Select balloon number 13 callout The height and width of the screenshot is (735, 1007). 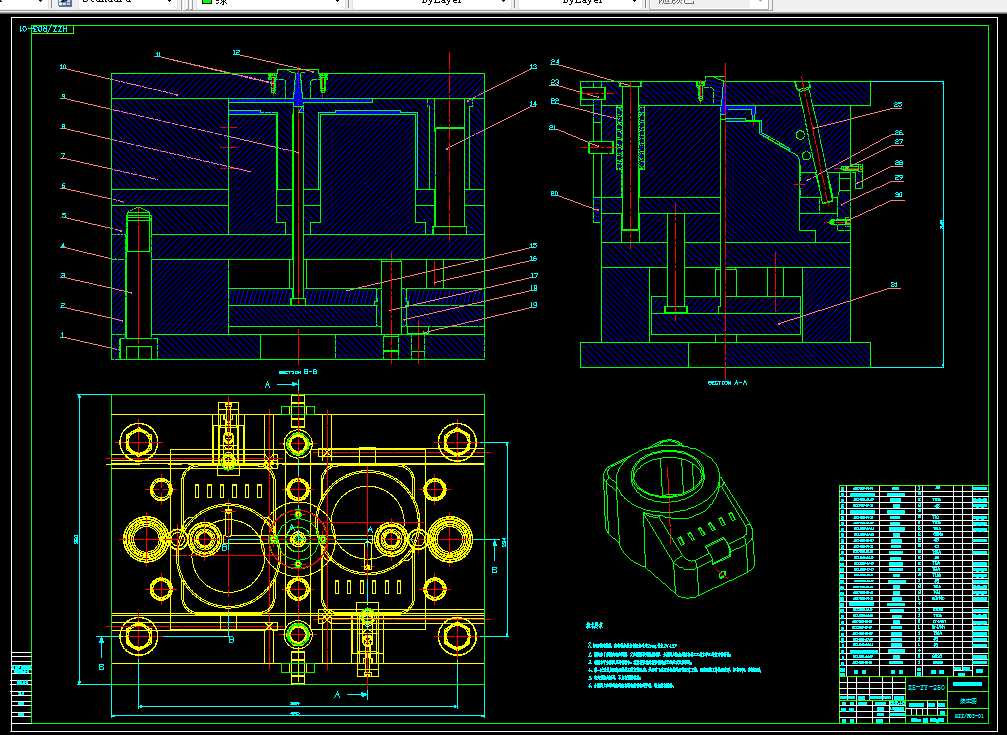(533, 68)
